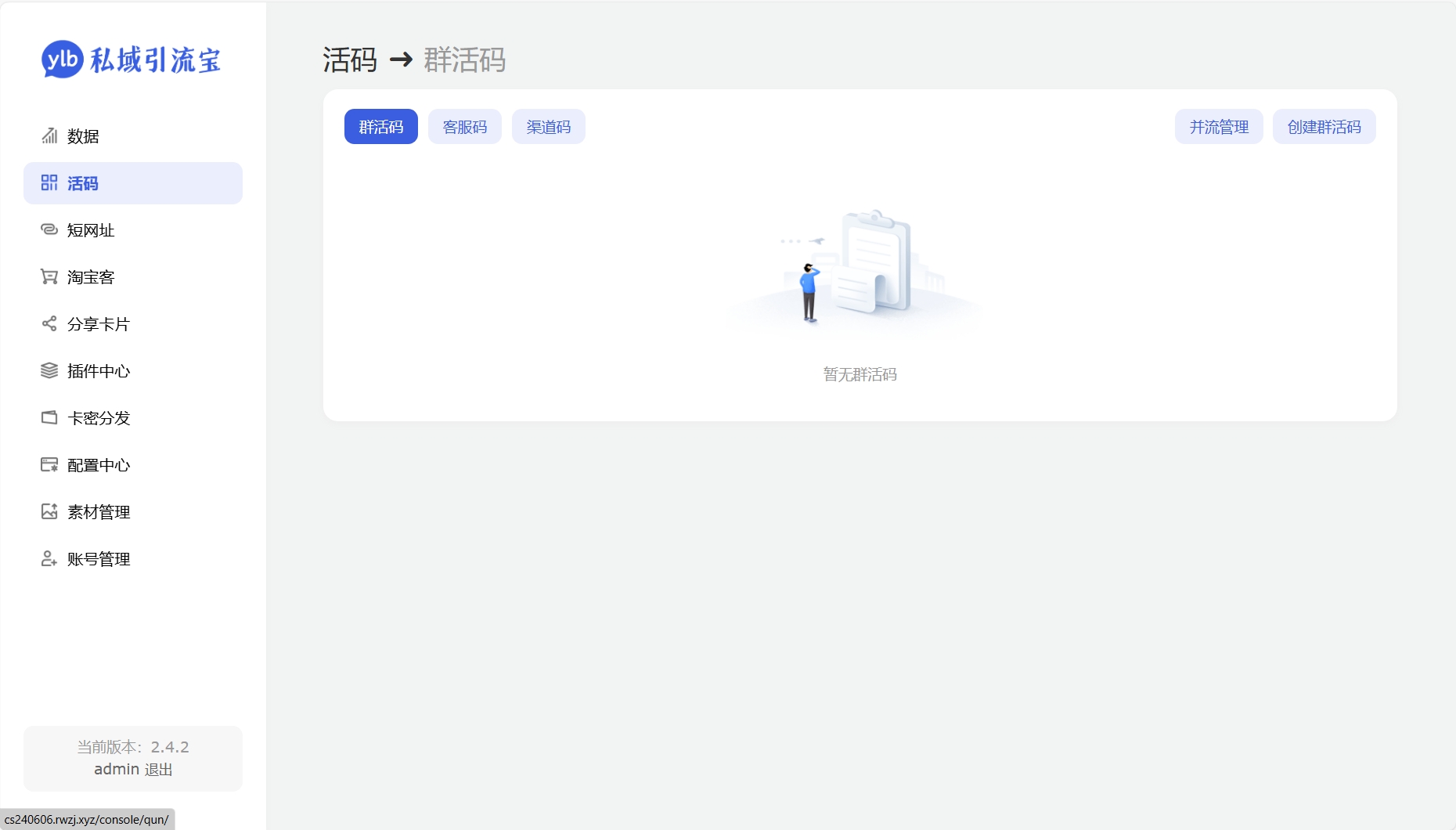Click the ylb logo bubble
The image size is (1456, 830).
click(63, 60)
